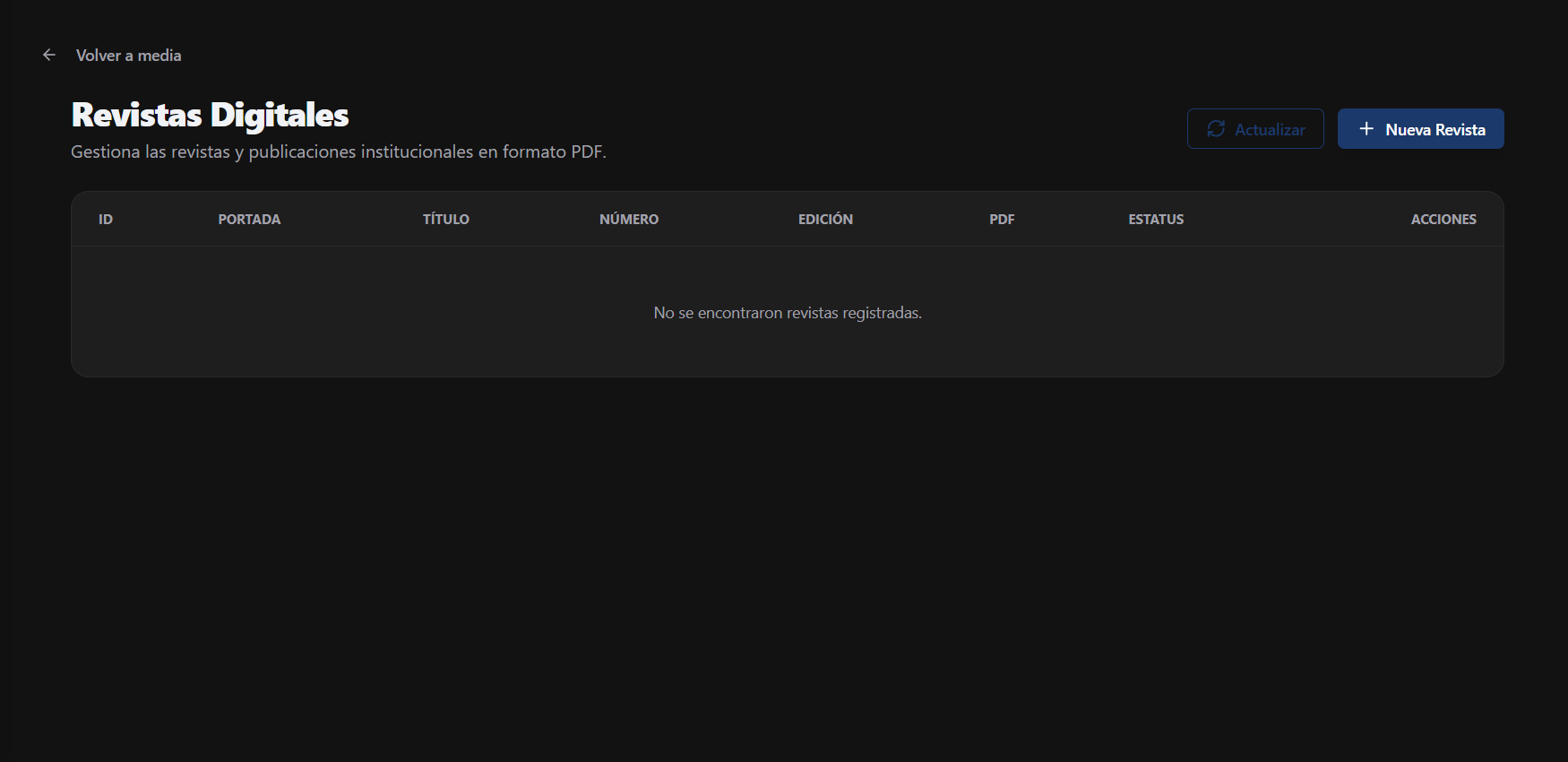Click the PDF column header
This screenshot has height=762, width=1568.
1002,220
